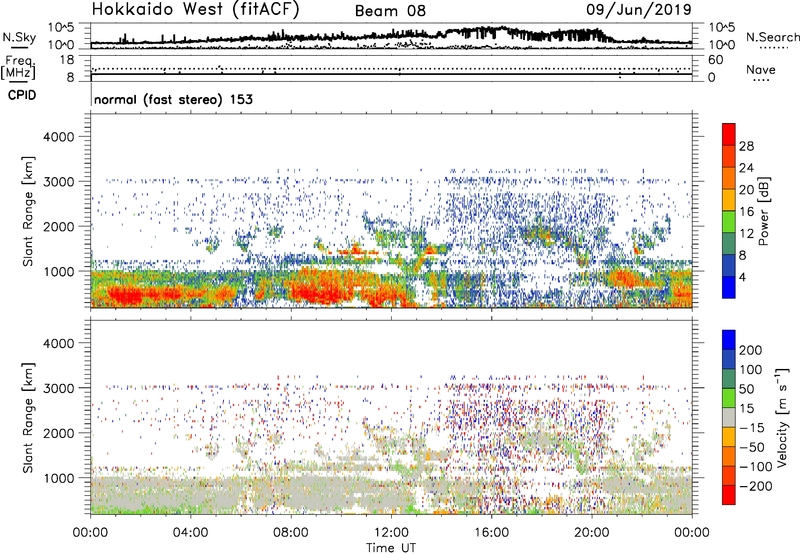800x554 pixels.
Task: Click the "20" tick on Power colorbar
Action: pos(746,190)
